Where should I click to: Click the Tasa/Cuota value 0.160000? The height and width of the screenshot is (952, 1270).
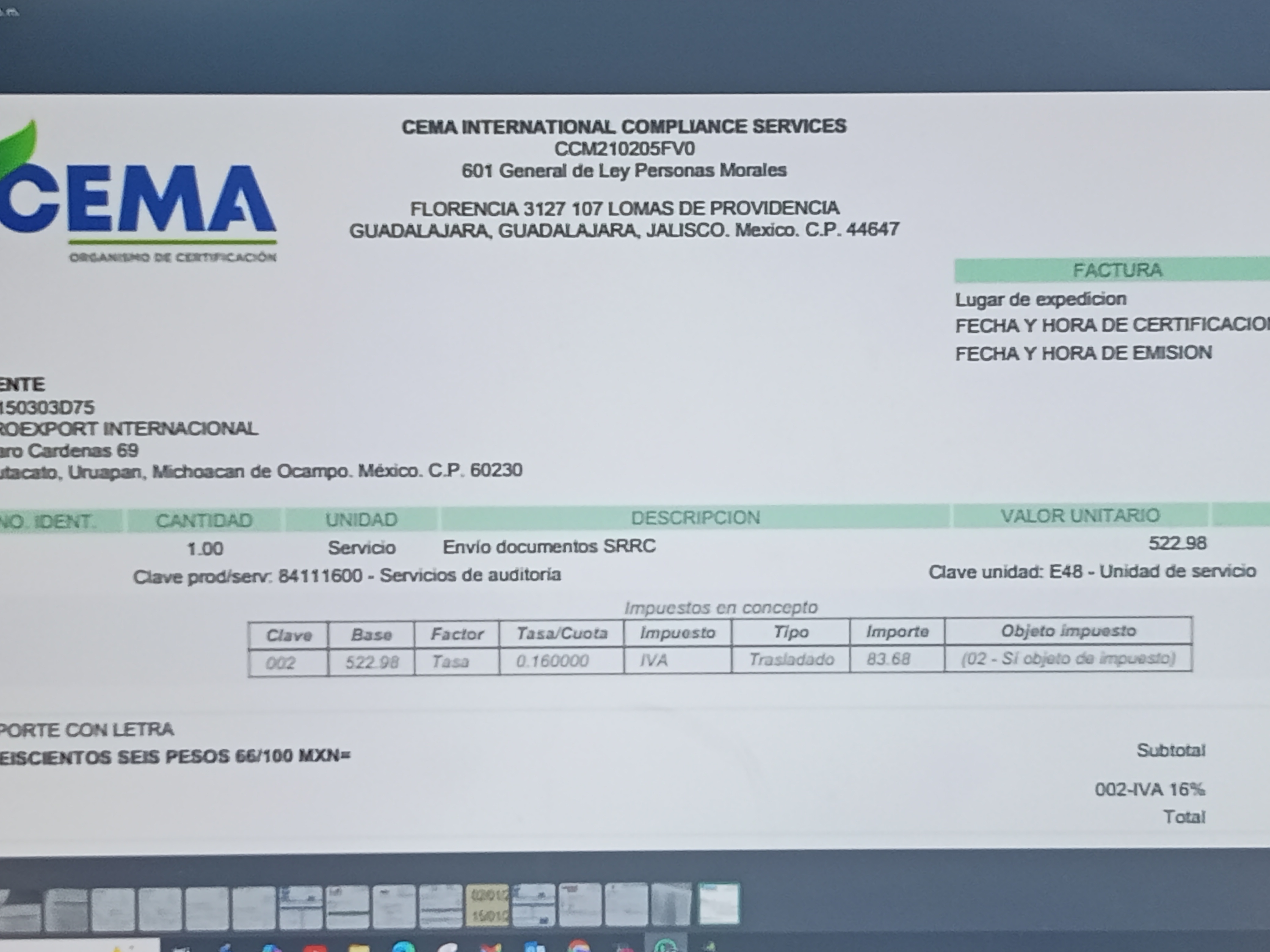tap(552, 661)
